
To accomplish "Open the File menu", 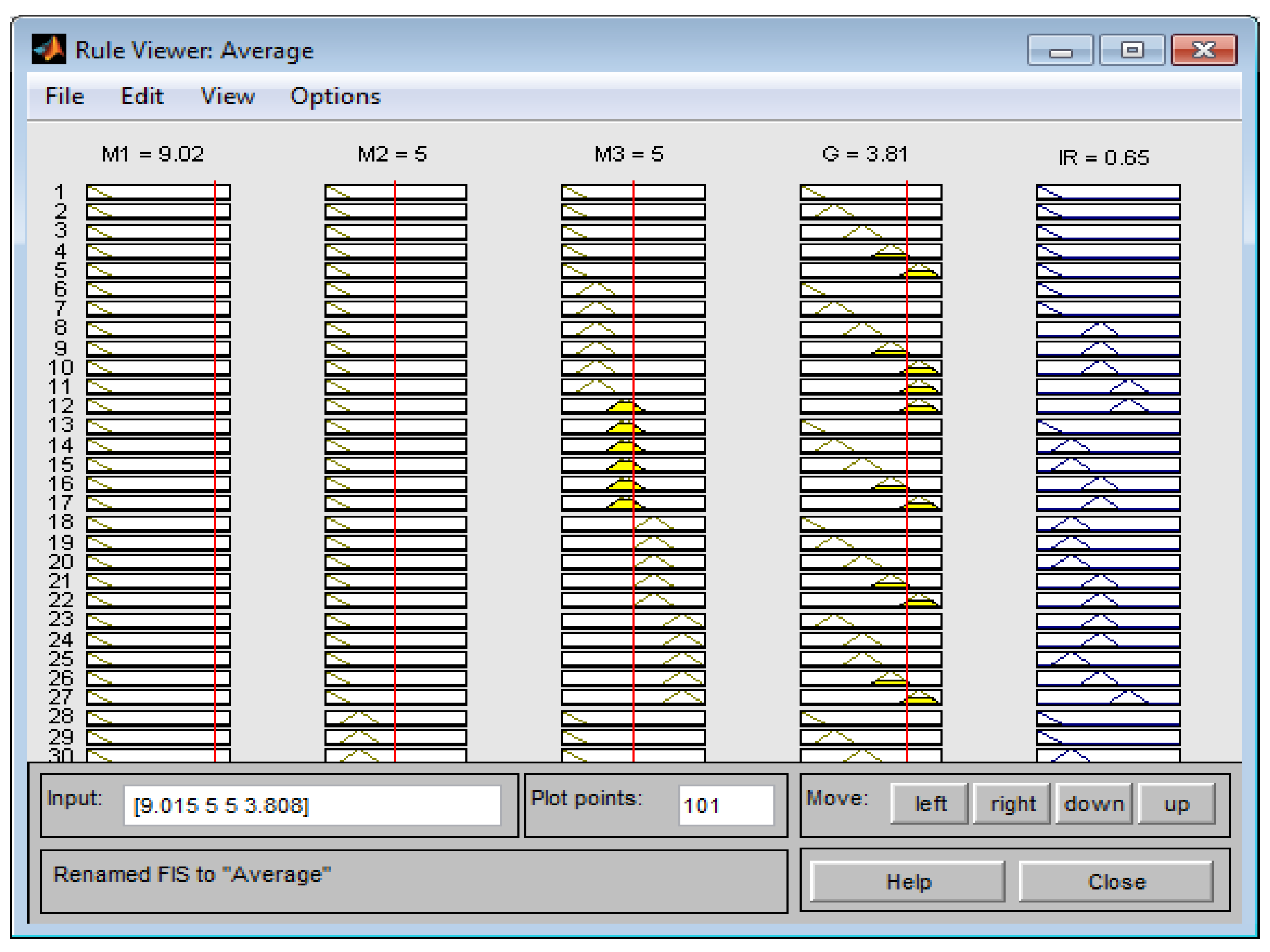I will tap(64, 97).
